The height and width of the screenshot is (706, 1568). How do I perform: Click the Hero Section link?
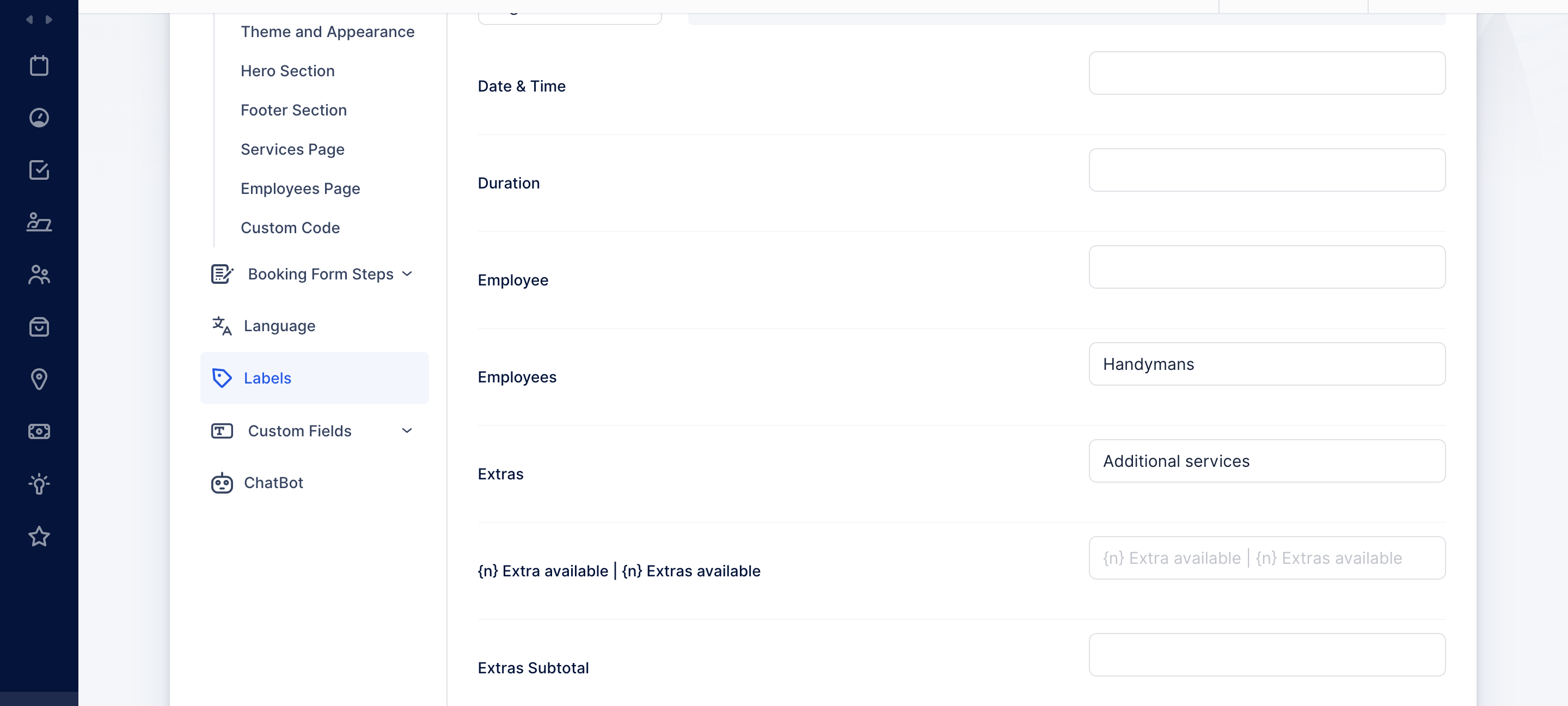click(x=287, y=70)
